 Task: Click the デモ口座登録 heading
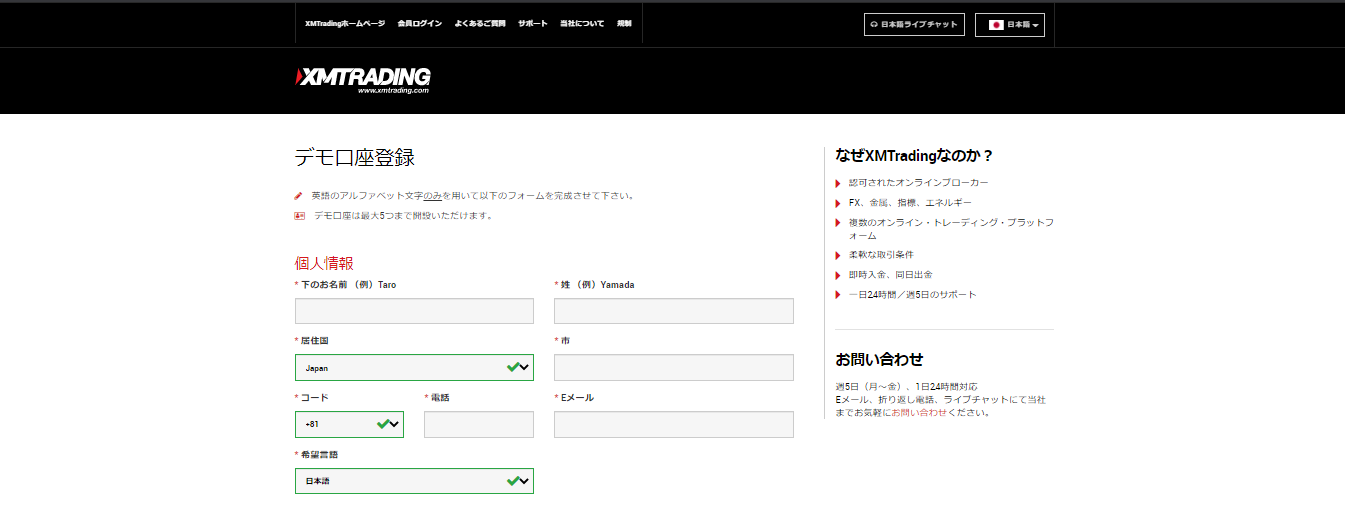pos(354,157)
